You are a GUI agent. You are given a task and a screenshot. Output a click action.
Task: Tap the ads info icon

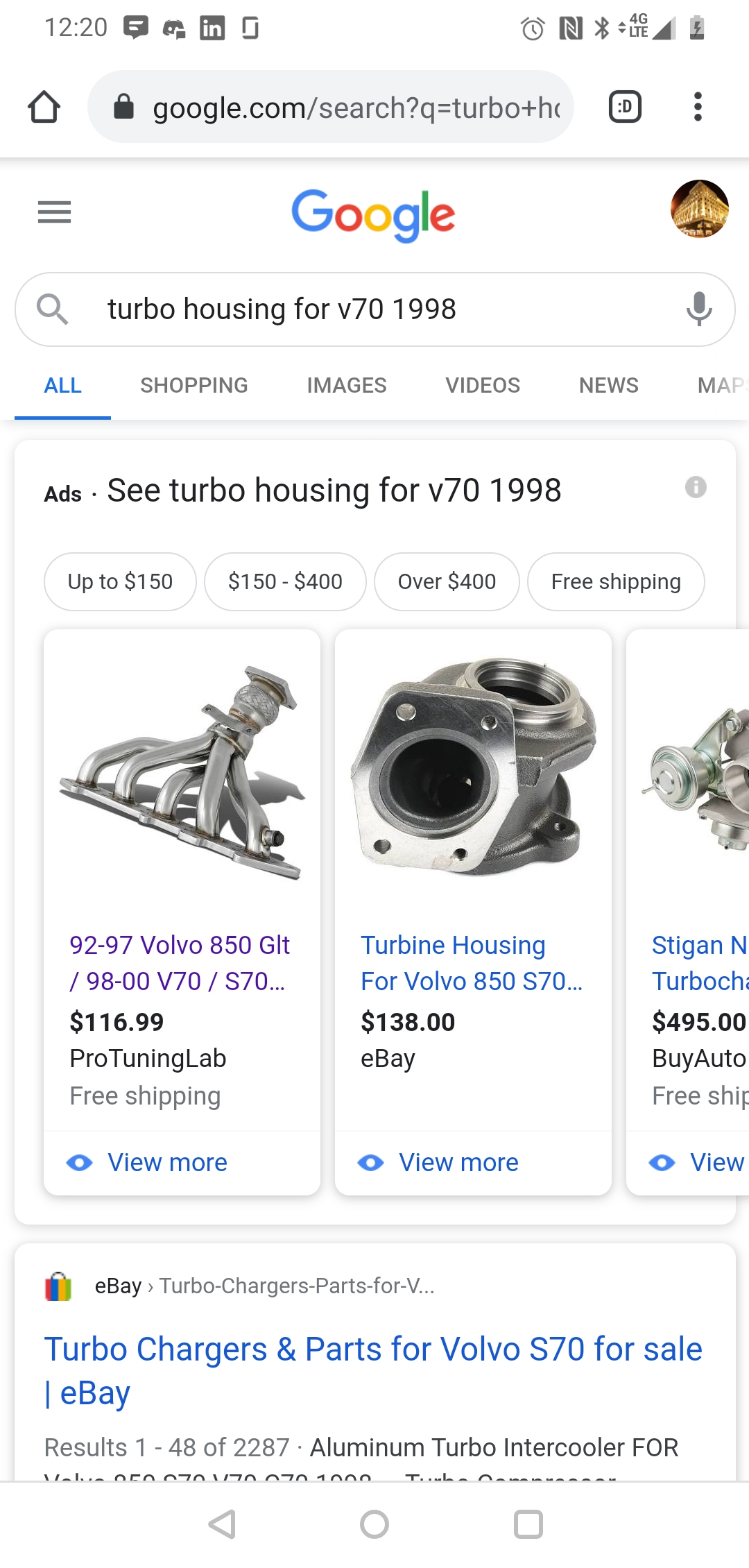pyautogui.click(x=696, y=487)
